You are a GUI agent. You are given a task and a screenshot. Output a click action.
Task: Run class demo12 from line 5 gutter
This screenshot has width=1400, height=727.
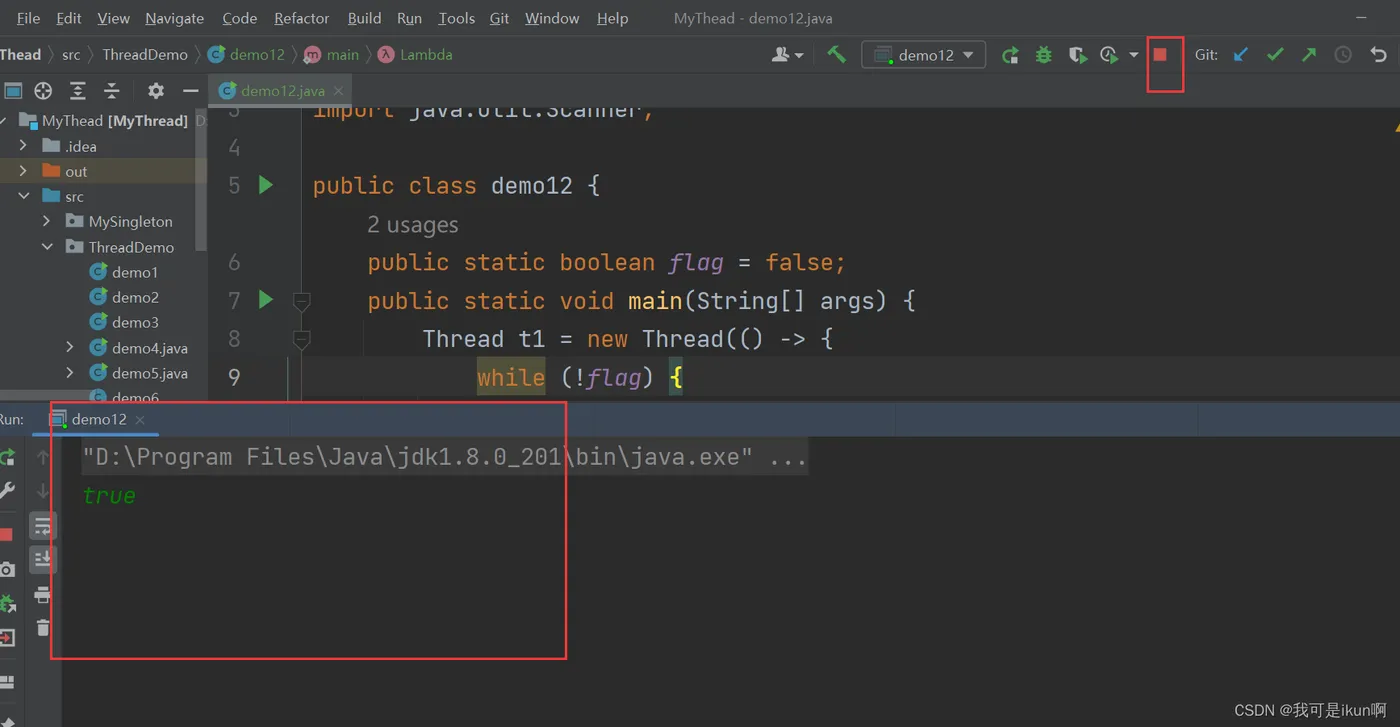click(x=265, y=185)
